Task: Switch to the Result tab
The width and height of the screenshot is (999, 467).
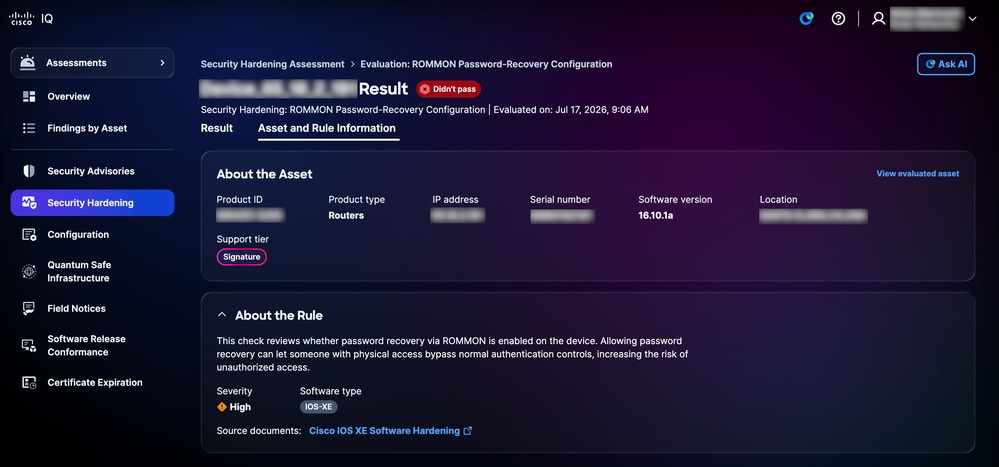Action: pos(217,128)
